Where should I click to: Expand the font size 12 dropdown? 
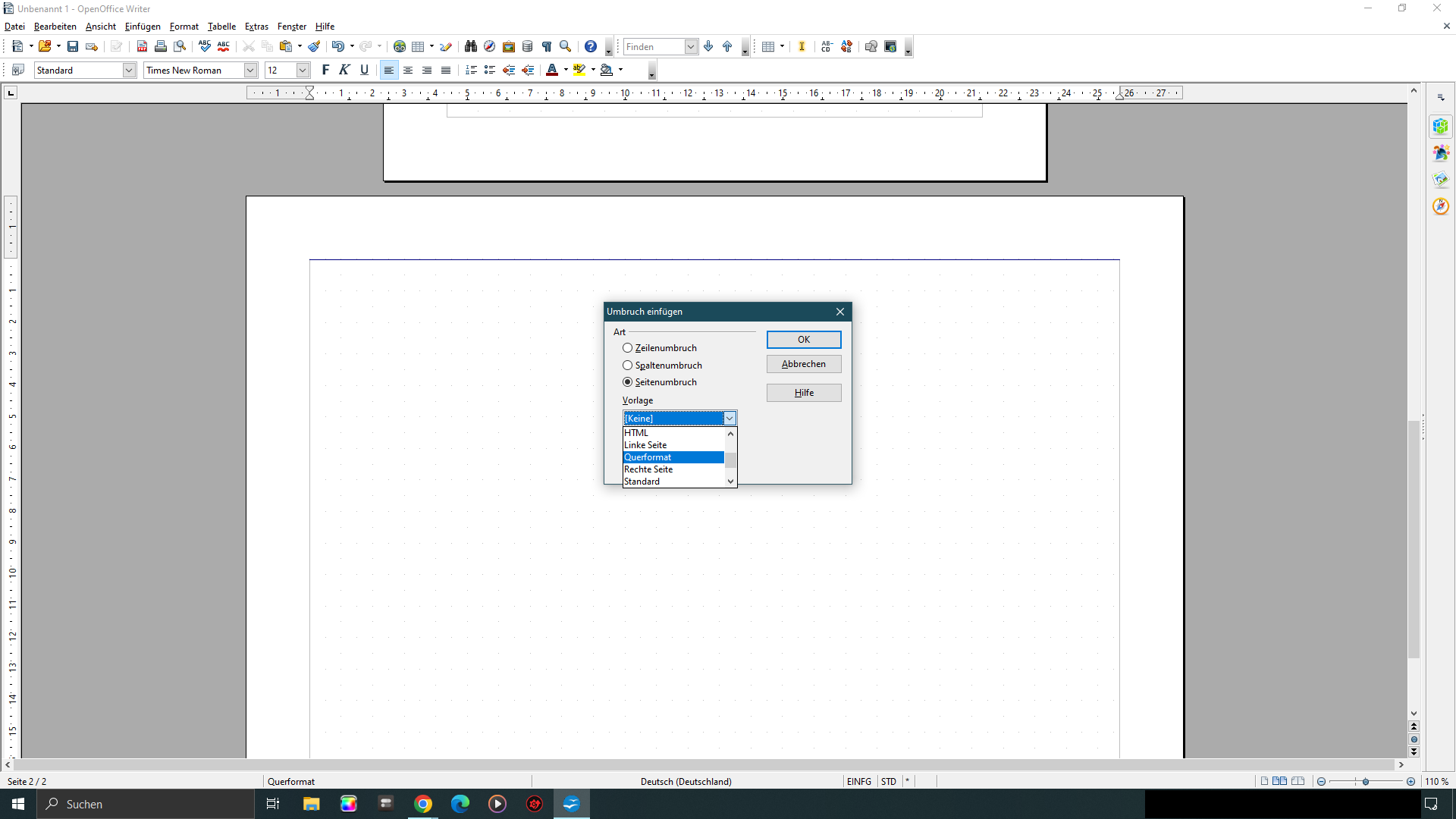[x=303, y=71]
